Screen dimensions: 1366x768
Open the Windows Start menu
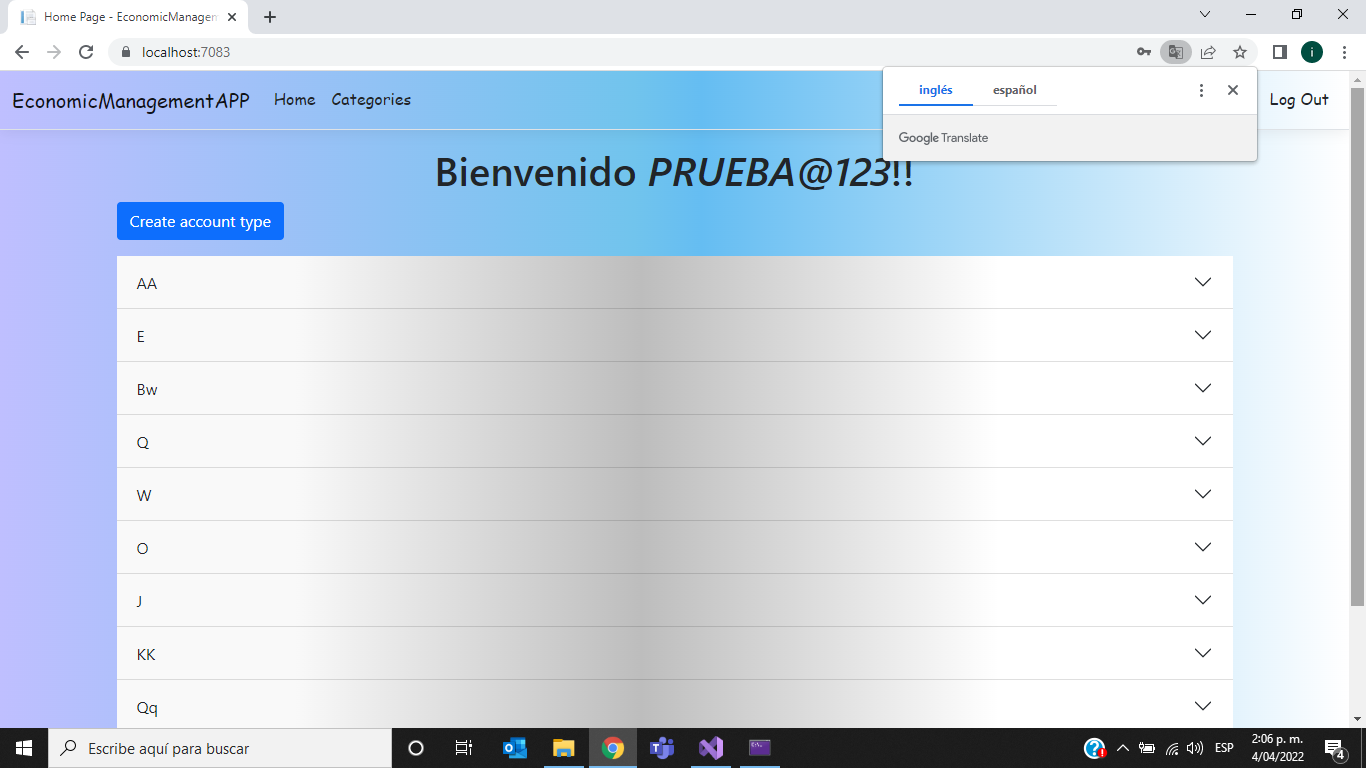coord(24,748)
